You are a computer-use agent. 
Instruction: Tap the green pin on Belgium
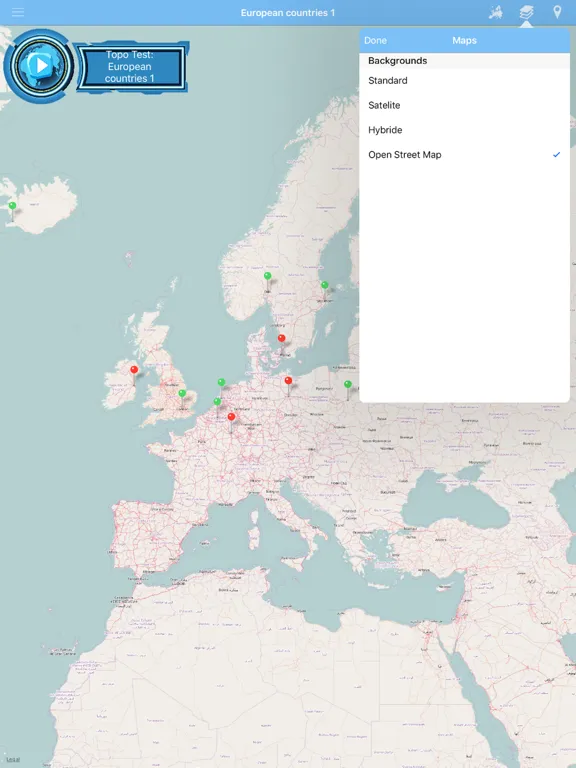pos(217,402)
